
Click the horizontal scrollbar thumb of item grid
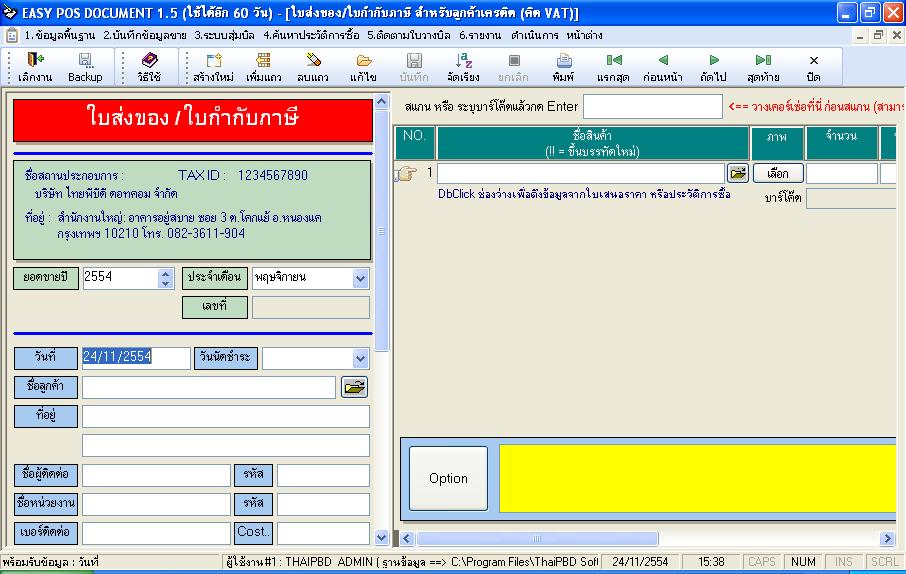tap(537, 539)
